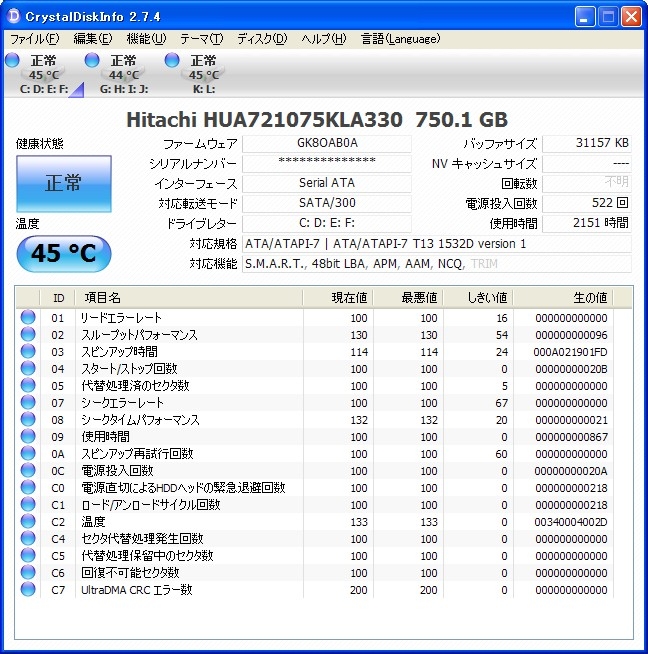The width and height of the screenshot is (648, 654).
Task: Click the threshold value 67 in row 07
Action: pyautogui.click(x=501, y=403)
